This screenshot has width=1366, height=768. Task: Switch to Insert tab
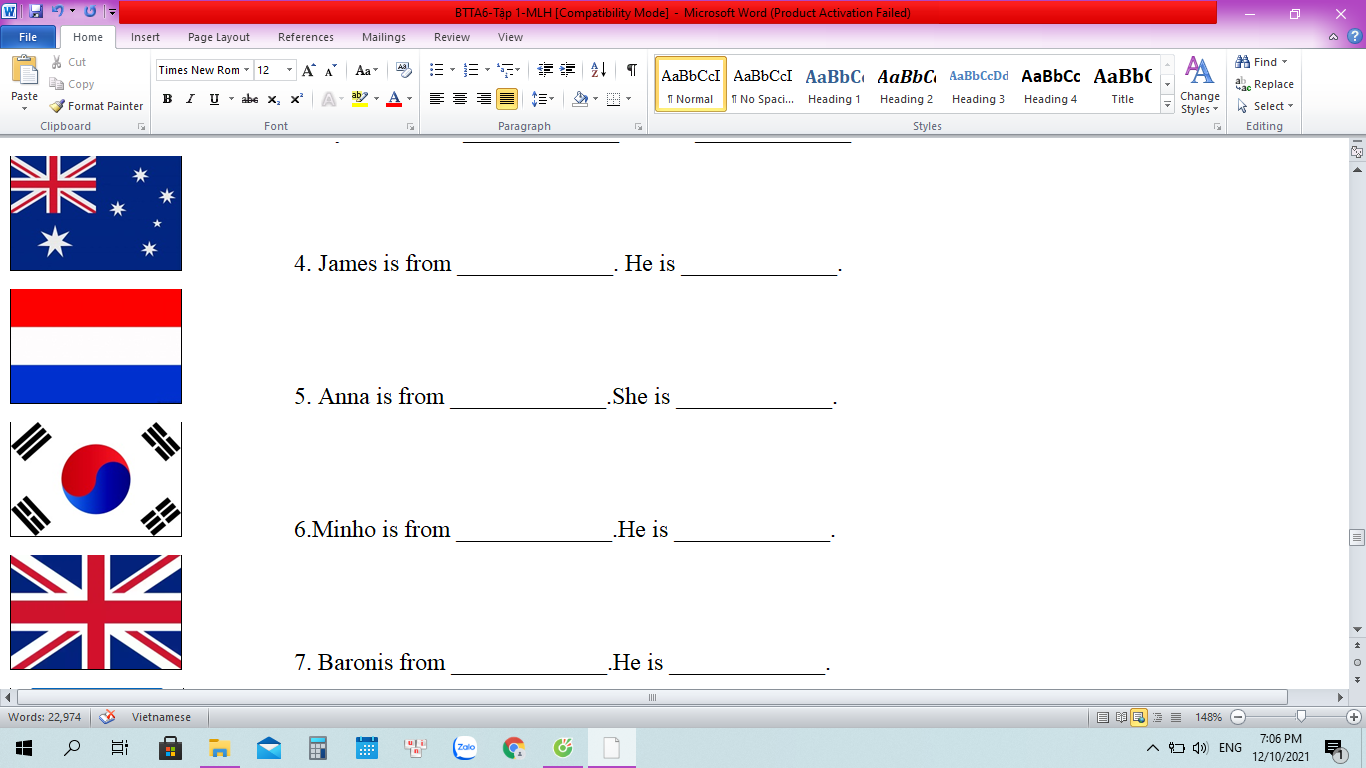pos(145,37)
